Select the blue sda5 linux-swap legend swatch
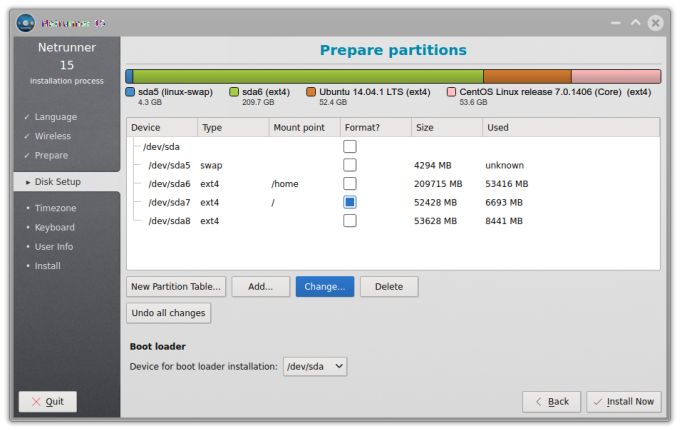This screenshot has height=431, width=680. coord(130,92)
